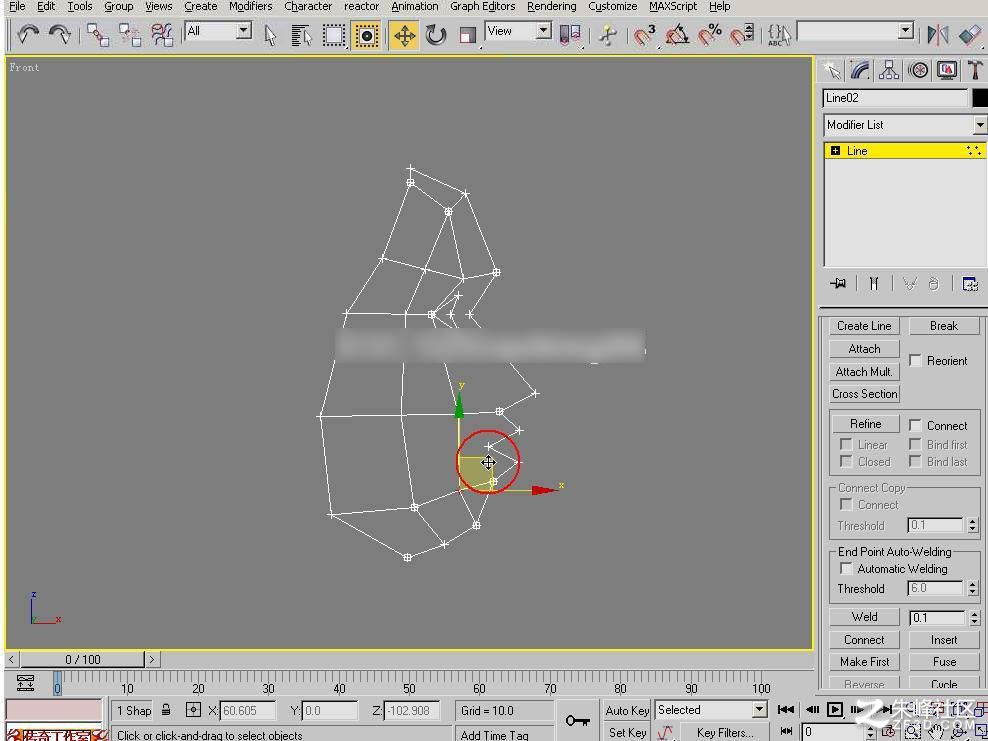
Task: Click the Refine button
Action: click(865, 424)
